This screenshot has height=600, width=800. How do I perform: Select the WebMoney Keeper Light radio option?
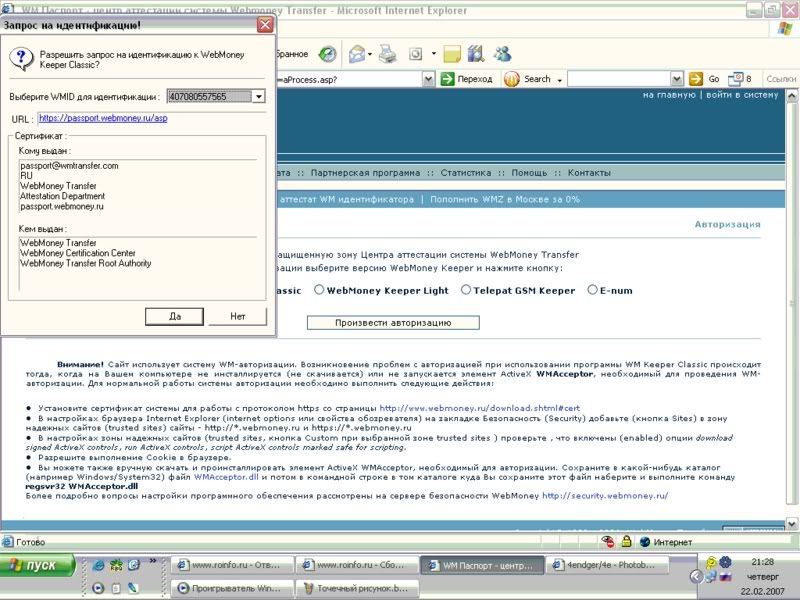pos(319,290)
